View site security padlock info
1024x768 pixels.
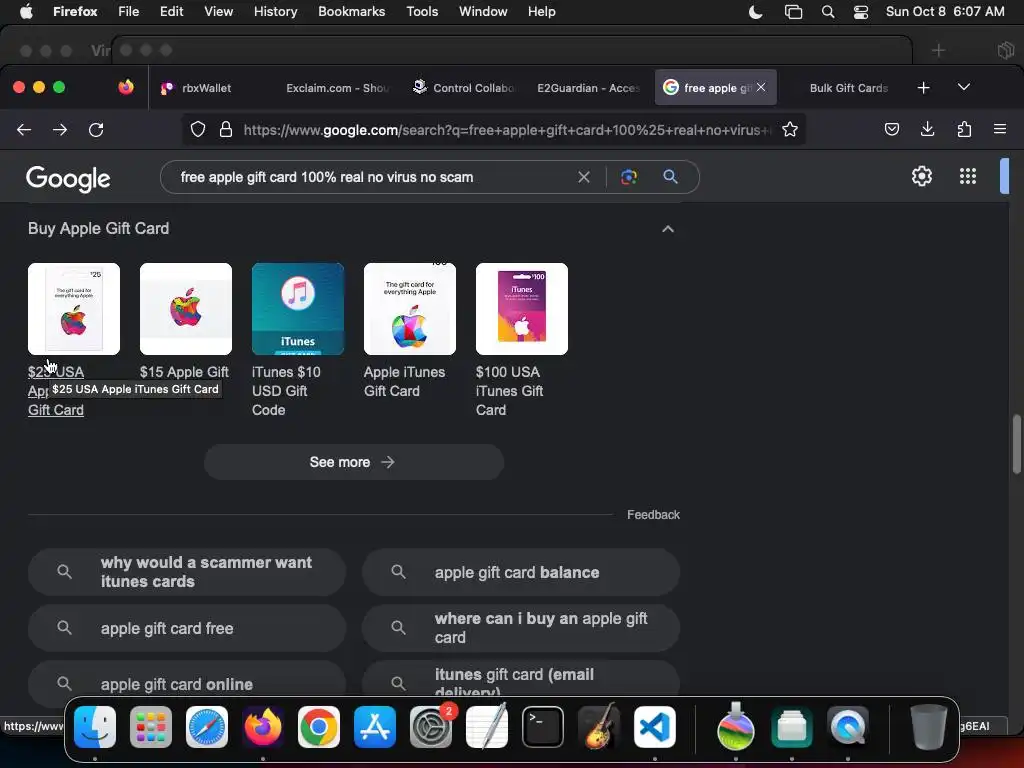point(226,130)
